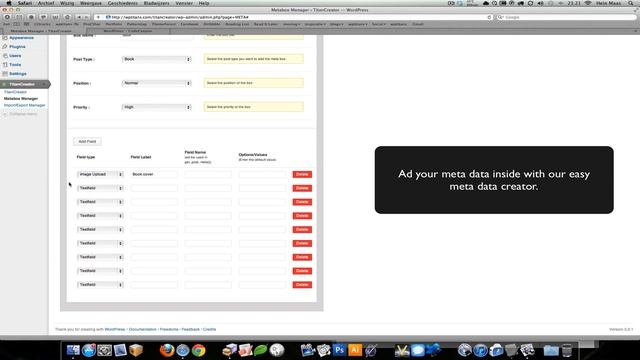Open the Wijzig menu
Image resolution: width=640 pixels, height=360 pixels.
click(x=67, y=3)
